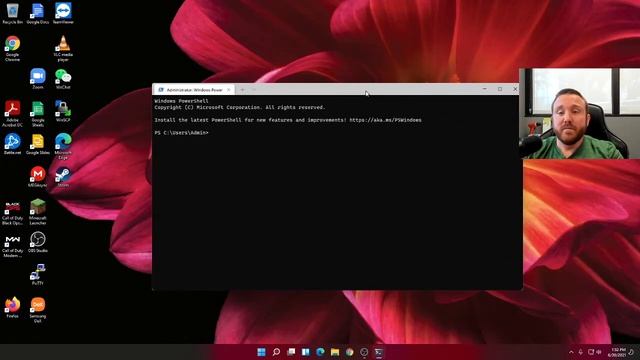Click the PS C:\Users\Admin> prompt line
Viewport: 640px width, 360px height.
tap(181, 133)
